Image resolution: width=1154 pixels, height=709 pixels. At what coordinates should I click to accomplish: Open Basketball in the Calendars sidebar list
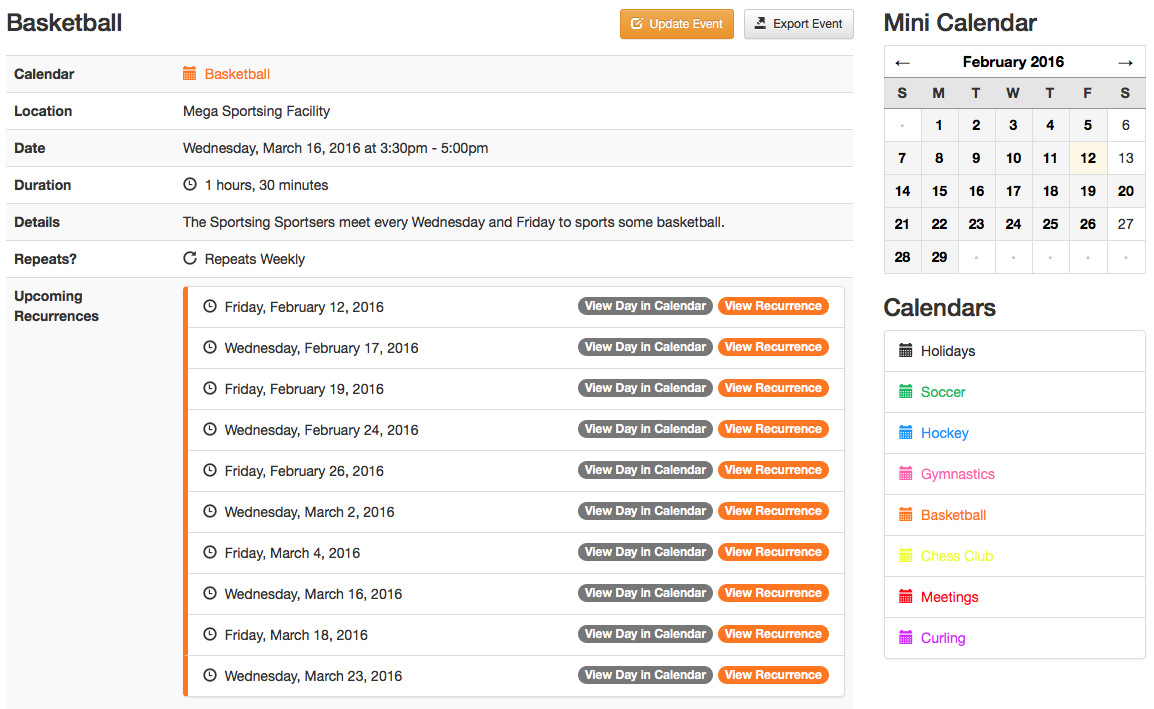(x=1014, y=515)
